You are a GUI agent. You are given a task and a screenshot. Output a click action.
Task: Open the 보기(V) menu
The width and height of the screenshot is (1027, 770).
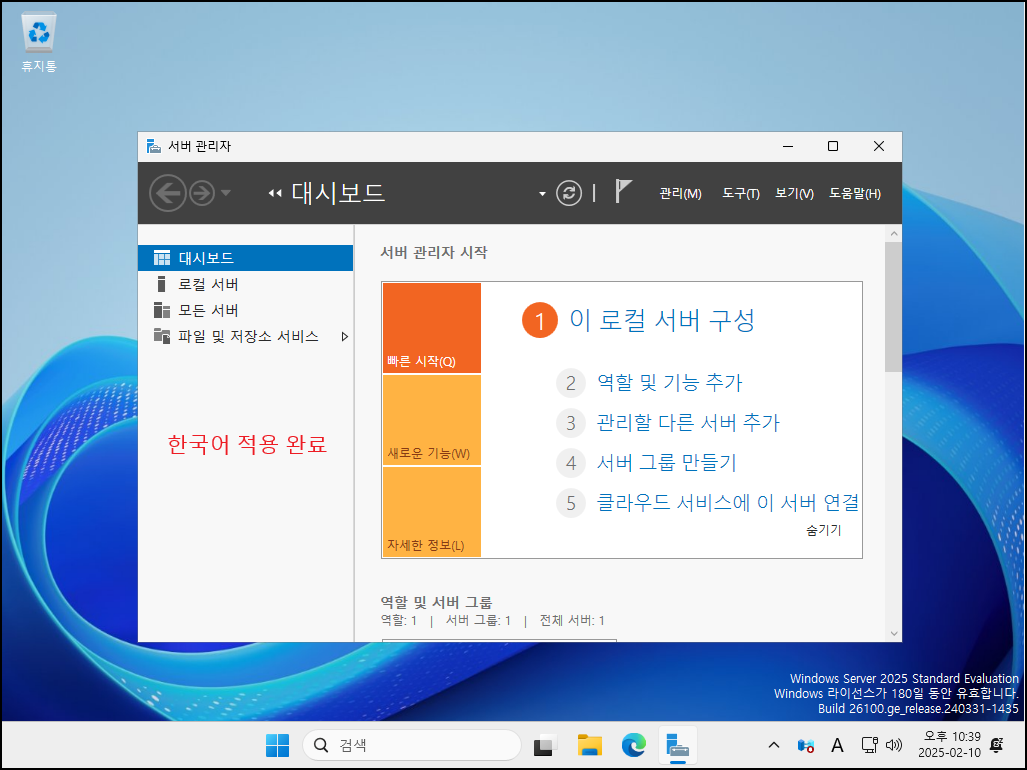[x=794, y=194]
